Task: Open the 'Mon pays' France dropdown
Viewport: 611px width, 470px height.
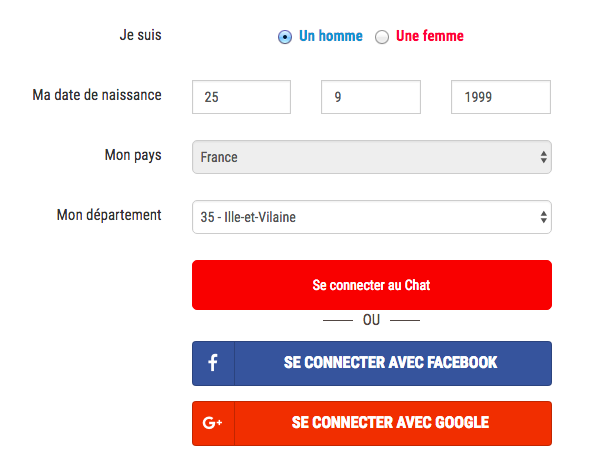Action: (x=372, y=157)
